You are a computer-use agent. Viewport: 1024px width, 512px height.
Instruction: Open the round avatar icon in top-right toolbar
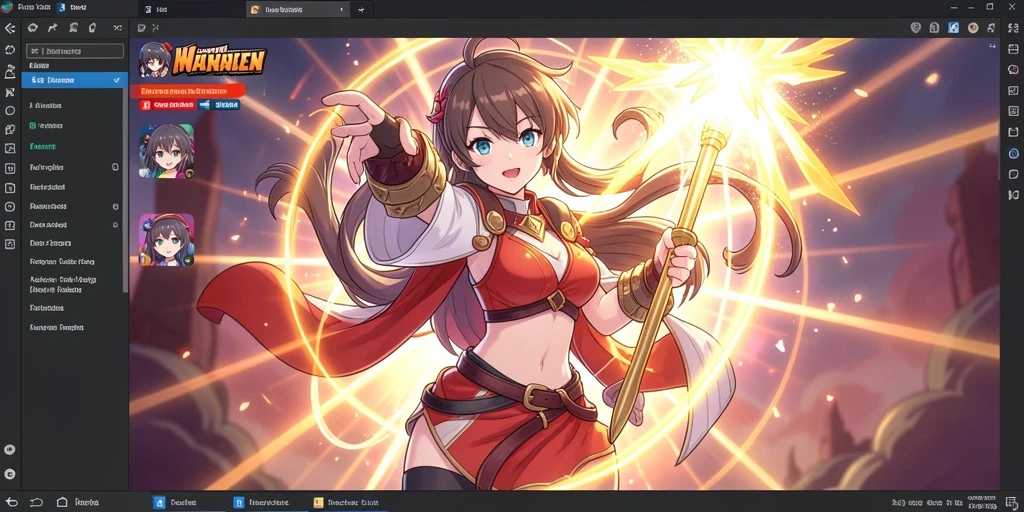(x=973, y=27)
